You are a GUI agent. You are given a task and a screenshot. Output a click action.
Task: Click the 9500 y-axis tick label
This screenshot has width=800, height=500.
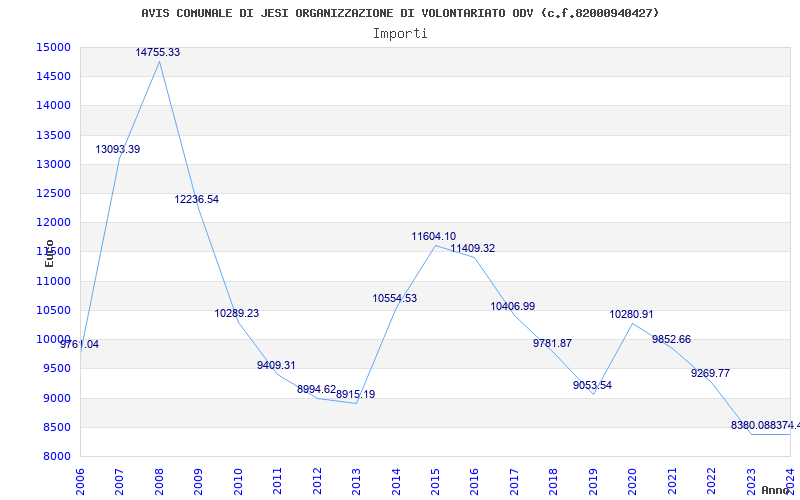coord(56,368)
